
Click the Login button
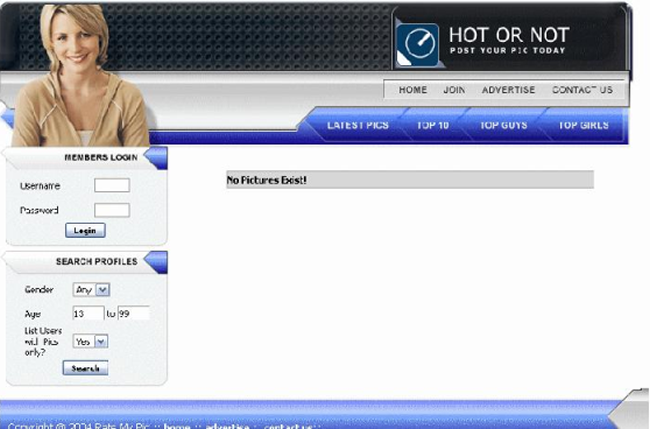pos(85,230)
